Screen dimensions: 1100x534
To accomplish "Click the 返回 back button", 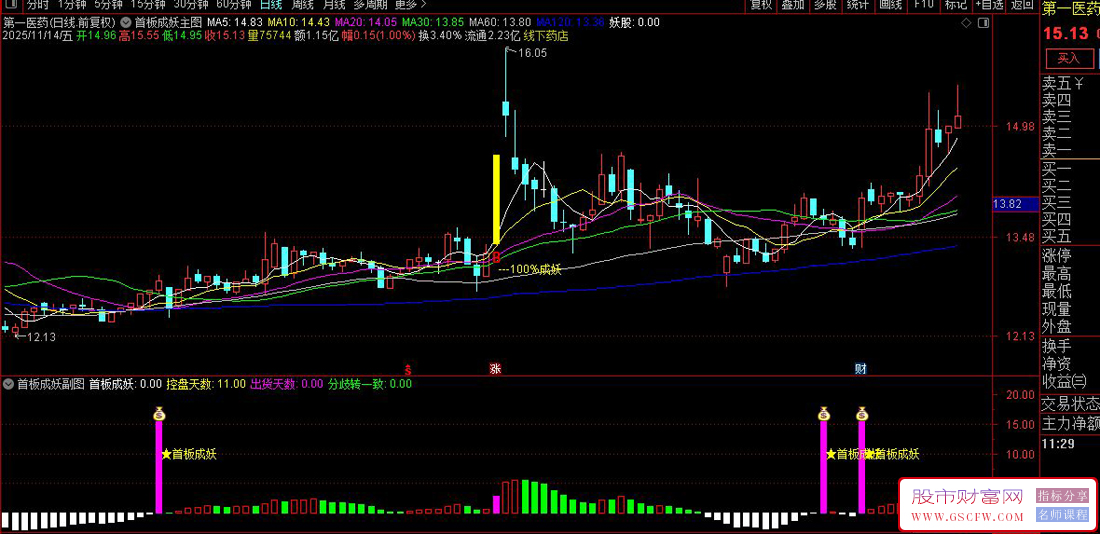I will point(1021,6).
